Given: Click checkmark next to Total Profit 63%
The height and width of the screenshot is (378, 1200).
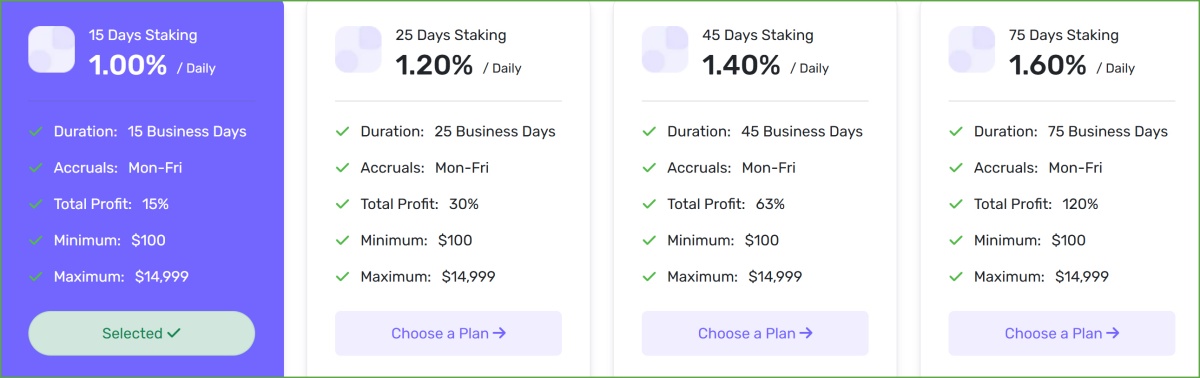Looking at the screenshot, I should pyautogui.click(x=650, y=204).
